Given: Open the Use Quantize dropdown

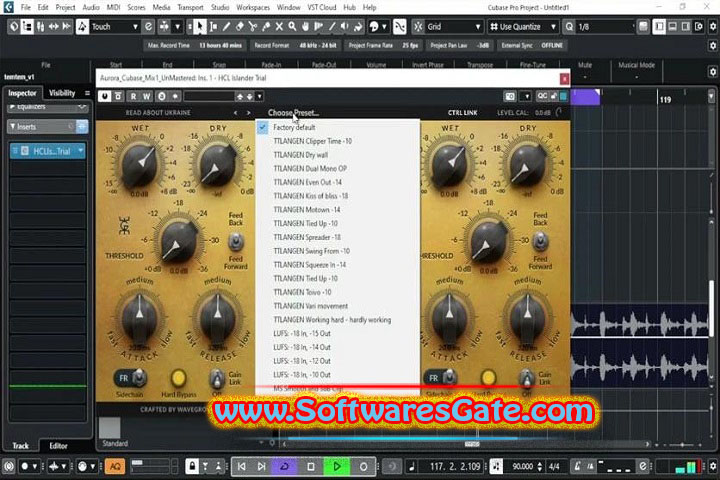Looking at the screenshot, I should 523,27.
